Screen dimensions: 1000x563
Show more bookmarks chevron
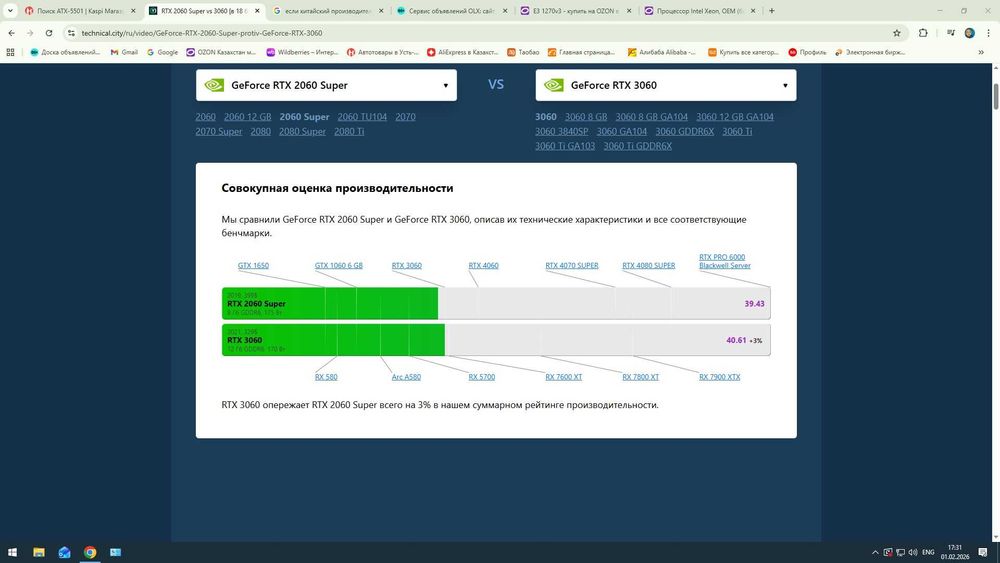[x=981, y=52]
